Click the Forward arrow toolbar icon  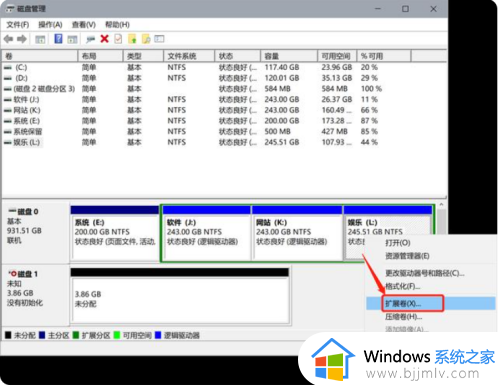(22, 39)
